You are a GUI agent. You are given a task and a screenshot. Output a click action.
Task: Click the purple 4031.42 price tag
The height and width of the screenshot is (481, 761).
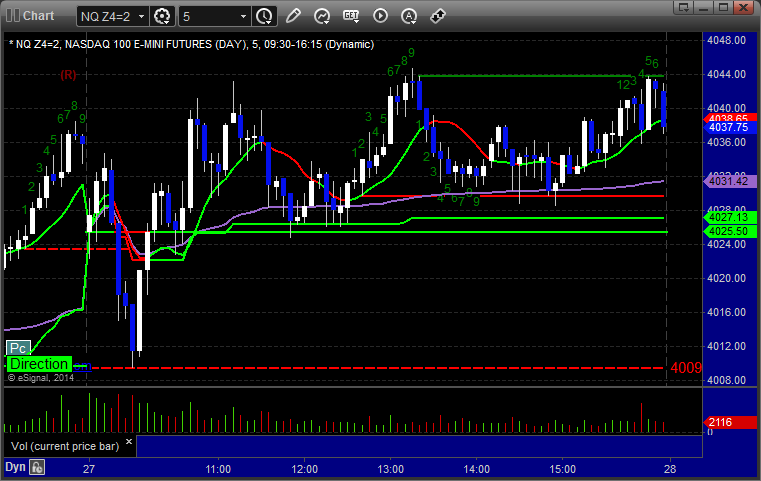coord(729,182)
